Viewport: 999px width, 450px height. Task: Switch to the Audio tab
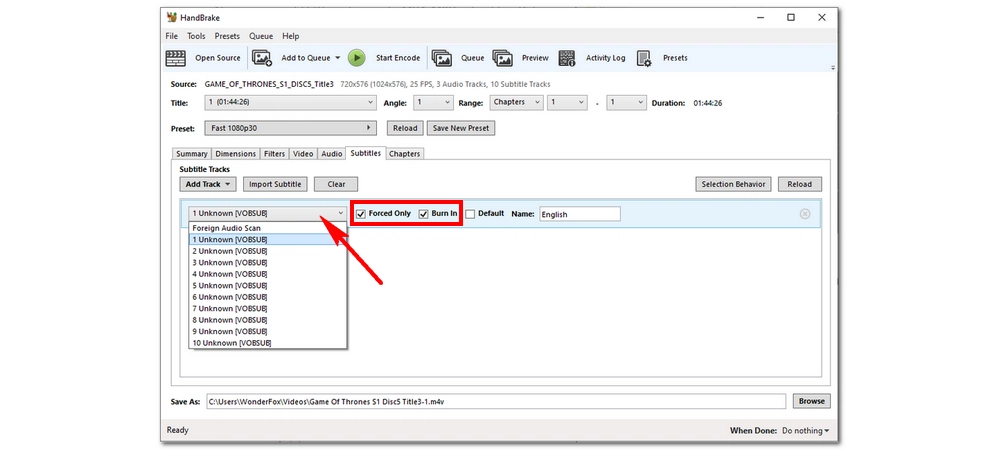click(331, 154)
